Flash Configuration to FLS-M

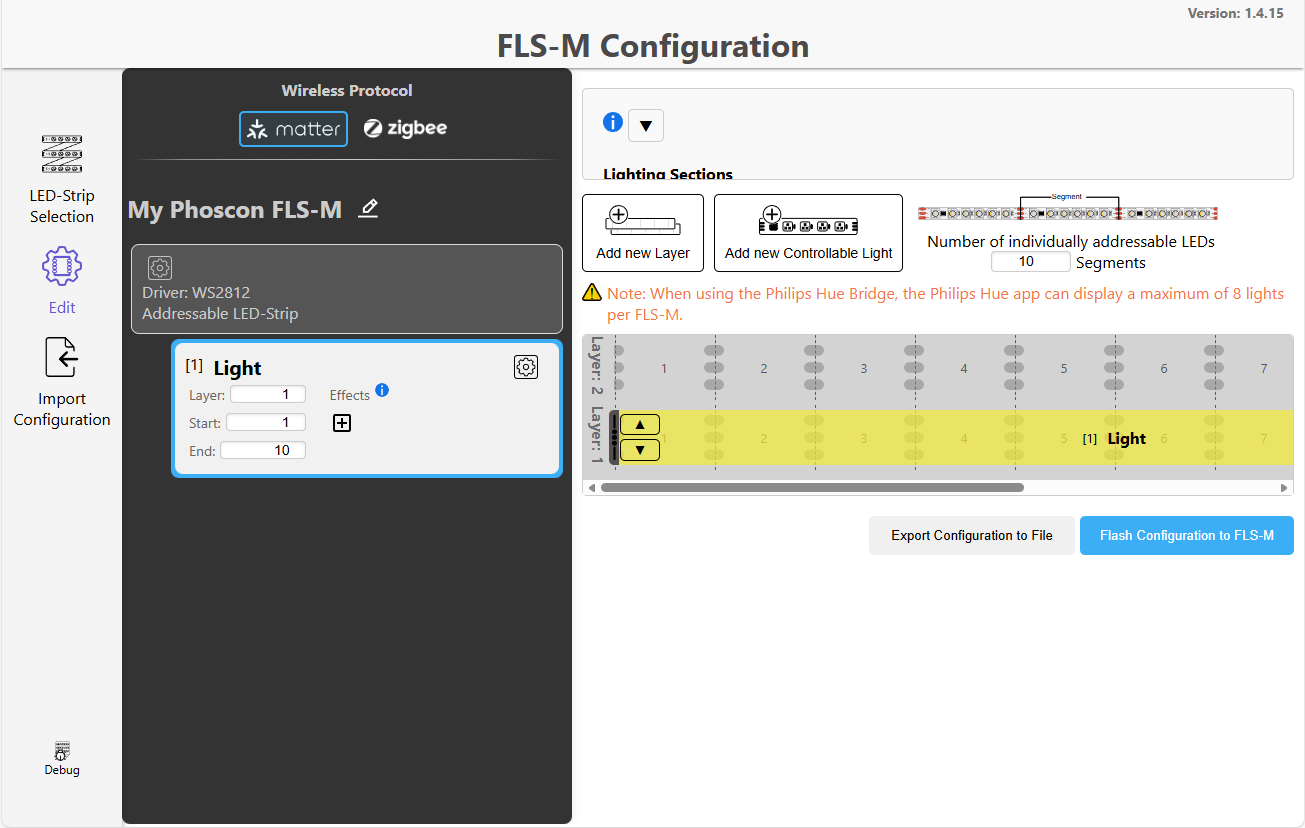point(1186,535)
